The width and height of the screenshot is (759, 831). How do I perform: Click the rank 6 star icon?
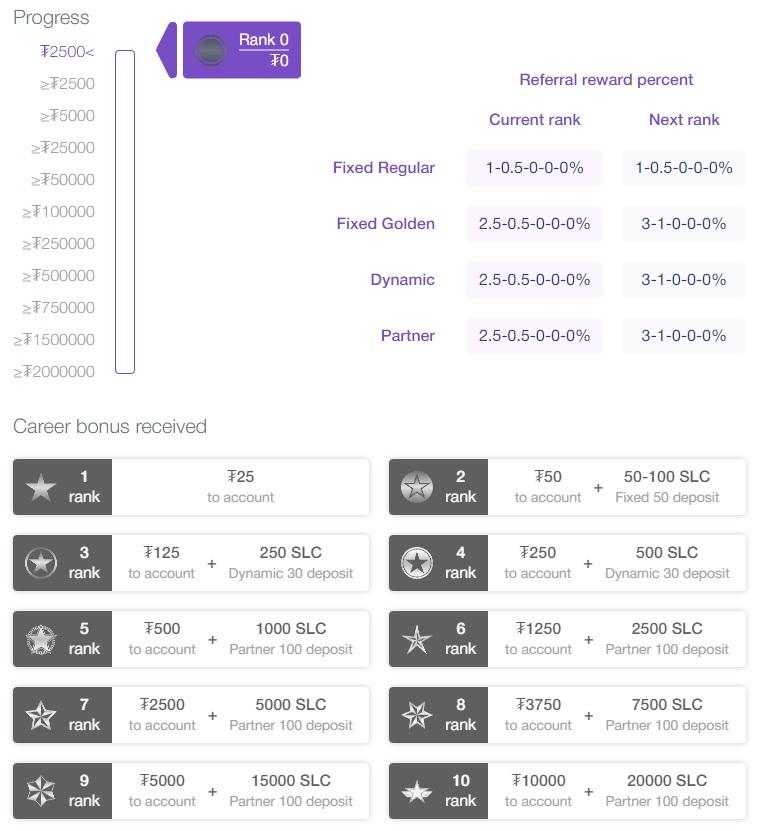click(417, 639)
